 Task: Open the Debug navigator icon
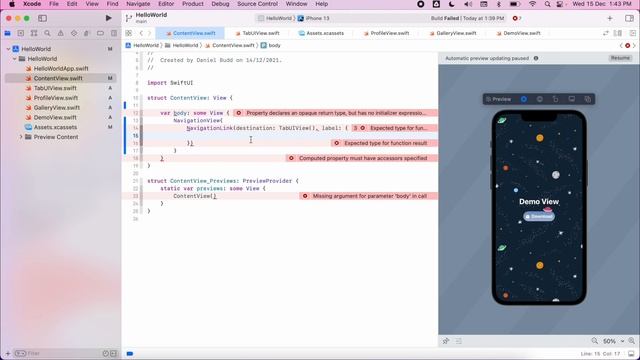pos(87,33)
